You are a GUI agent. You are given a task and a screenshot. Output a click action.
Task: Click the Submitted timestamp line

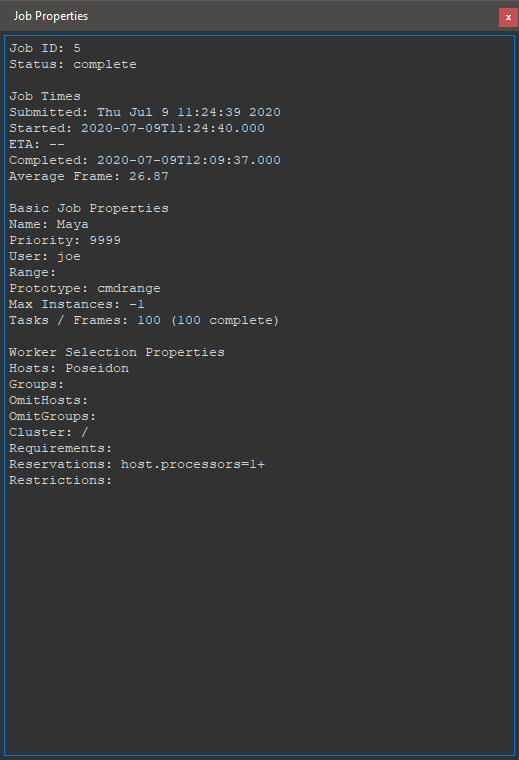tap(145, 112)
